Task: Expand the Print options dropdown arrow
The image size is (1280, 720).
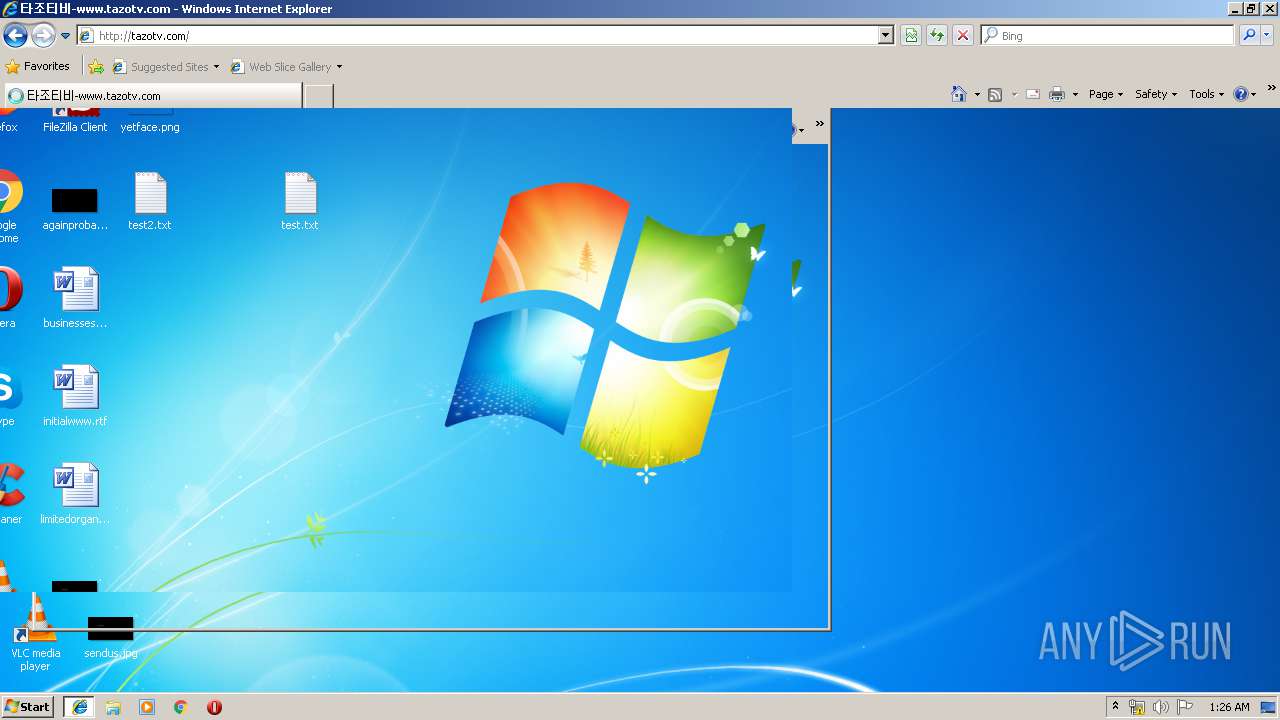Action: coord(1075,94)
